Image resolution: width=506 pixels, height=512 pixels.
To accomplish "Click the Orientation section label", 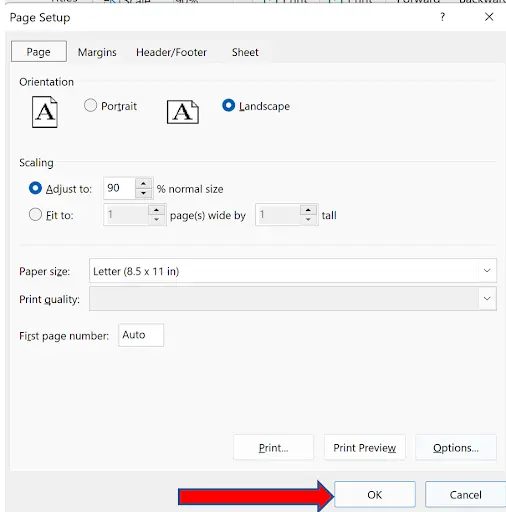I will [46, 82].
